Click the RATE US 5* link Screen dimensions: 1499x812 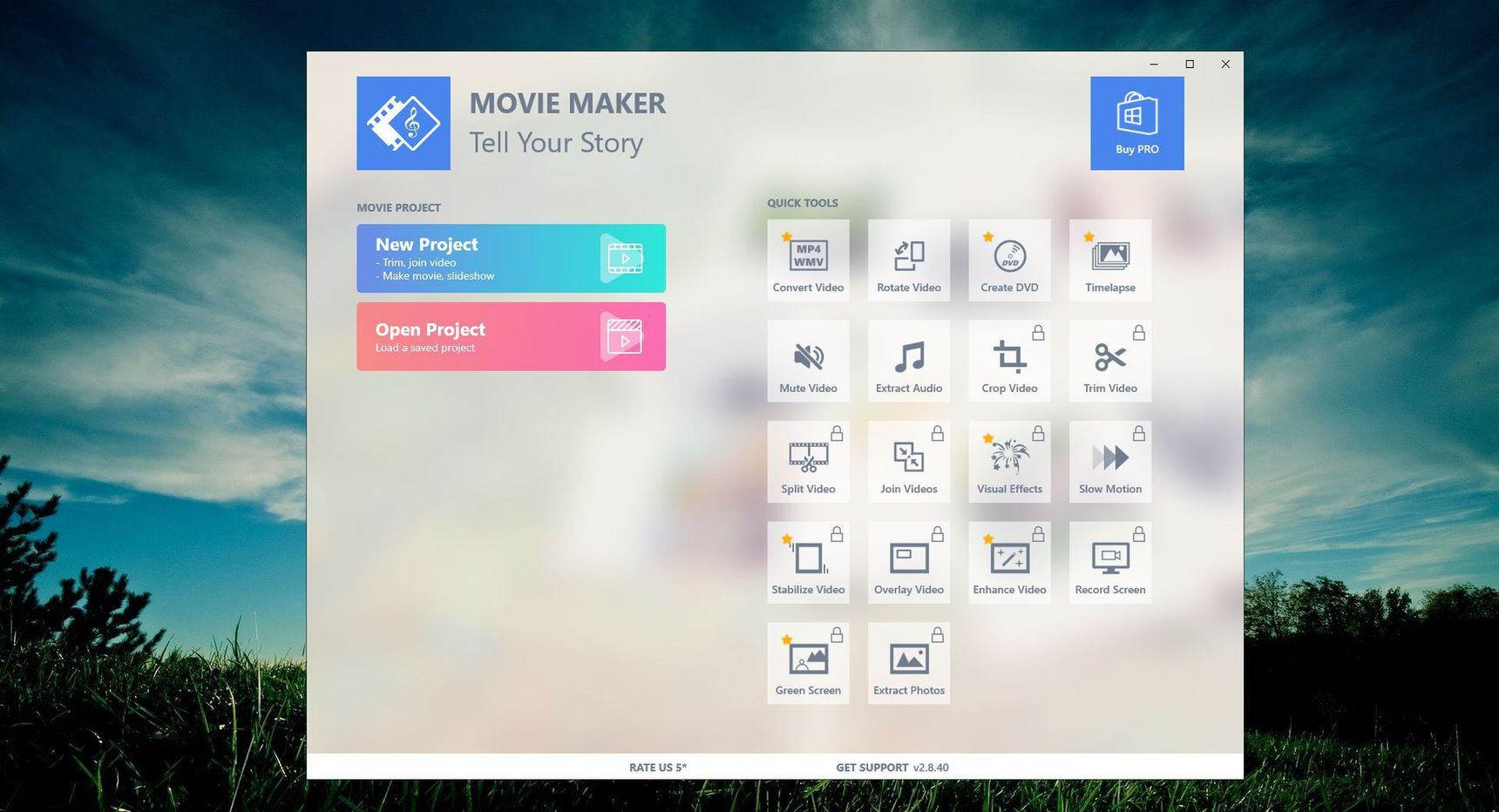tap(658, 768)
